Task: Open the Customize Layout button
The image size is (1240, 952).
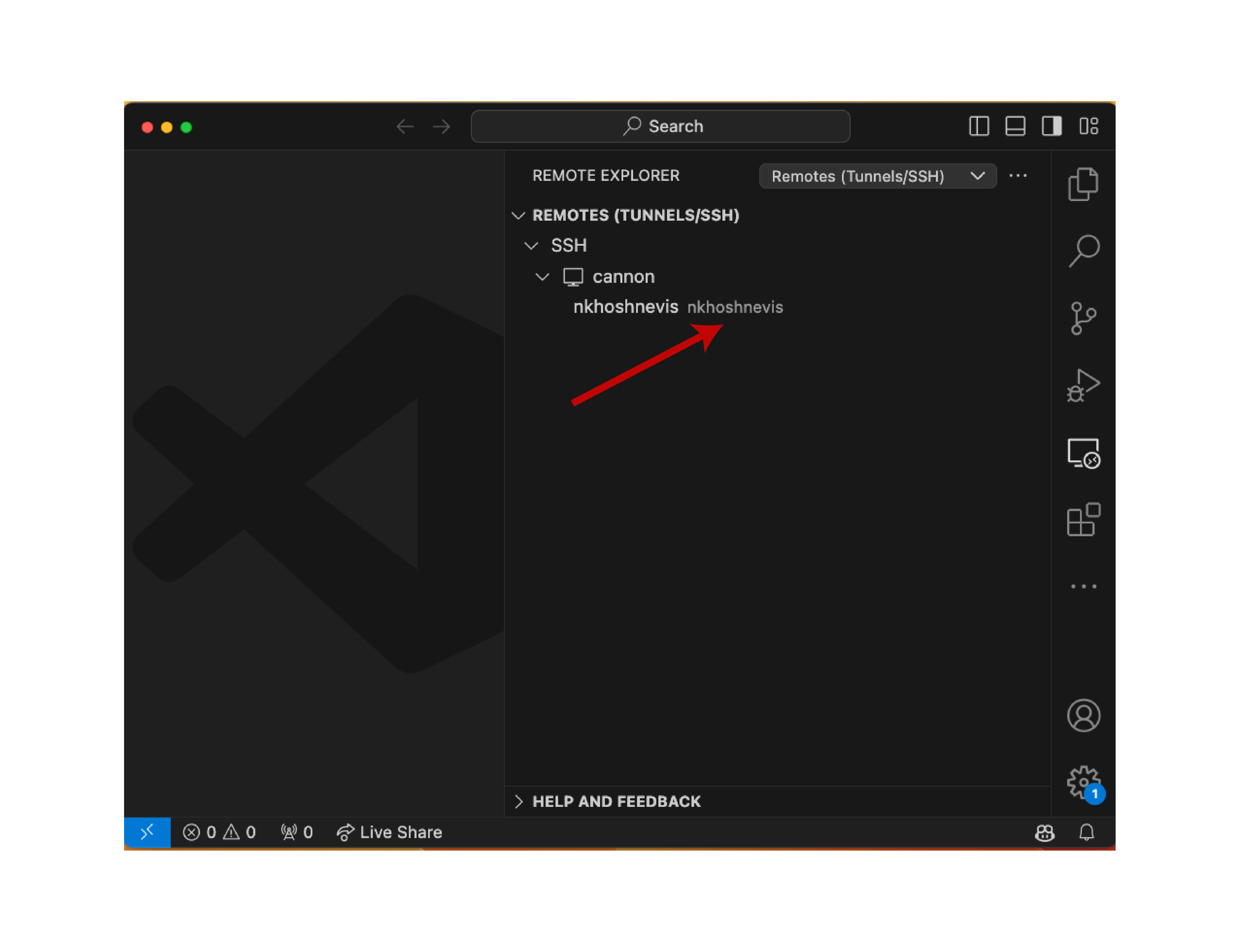Action: (x=1088, y=126)
